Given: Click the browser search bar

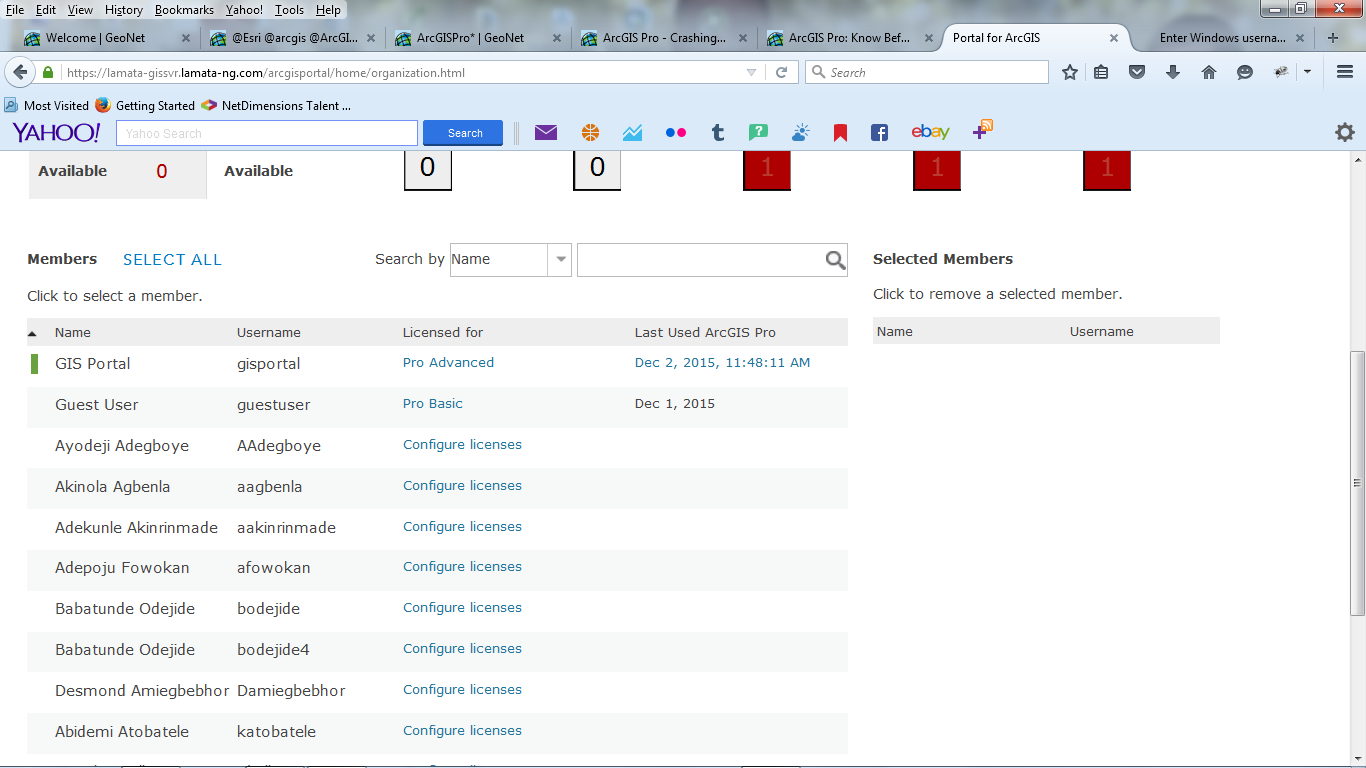Looking at the screenshot, I should 927,72.
